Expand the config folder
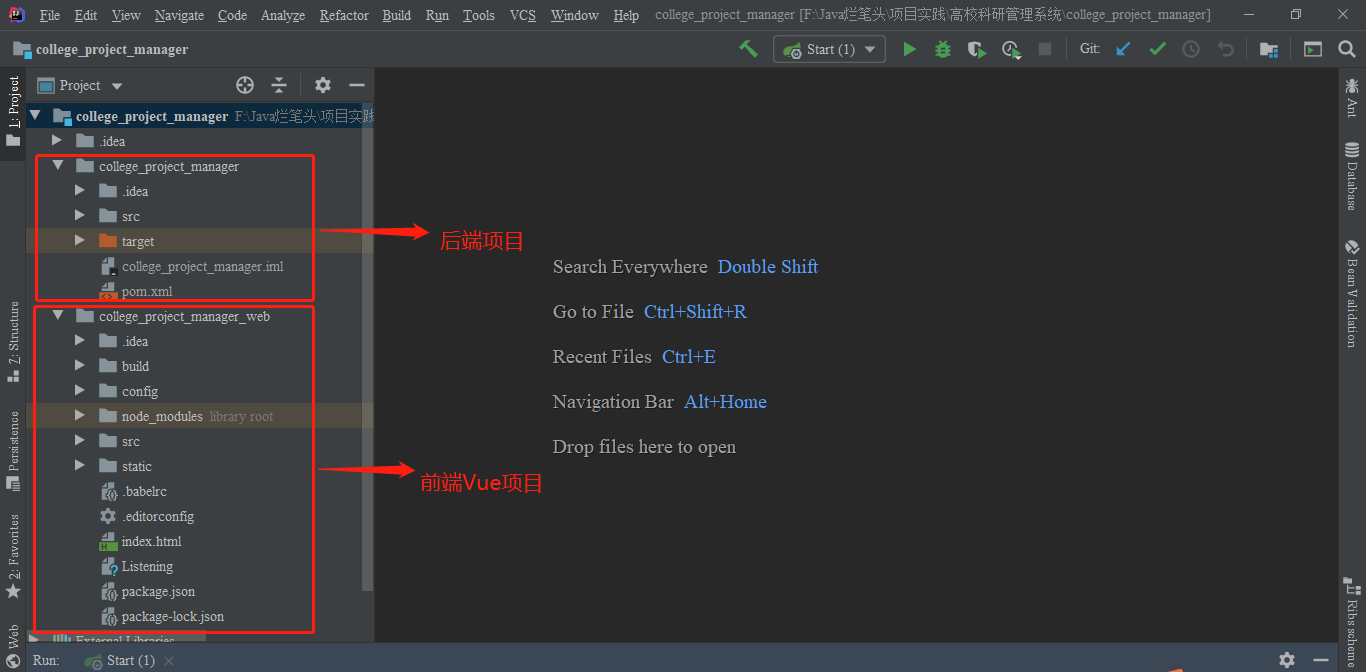This screenshot has width=1366, height=672. coord(80,391)
